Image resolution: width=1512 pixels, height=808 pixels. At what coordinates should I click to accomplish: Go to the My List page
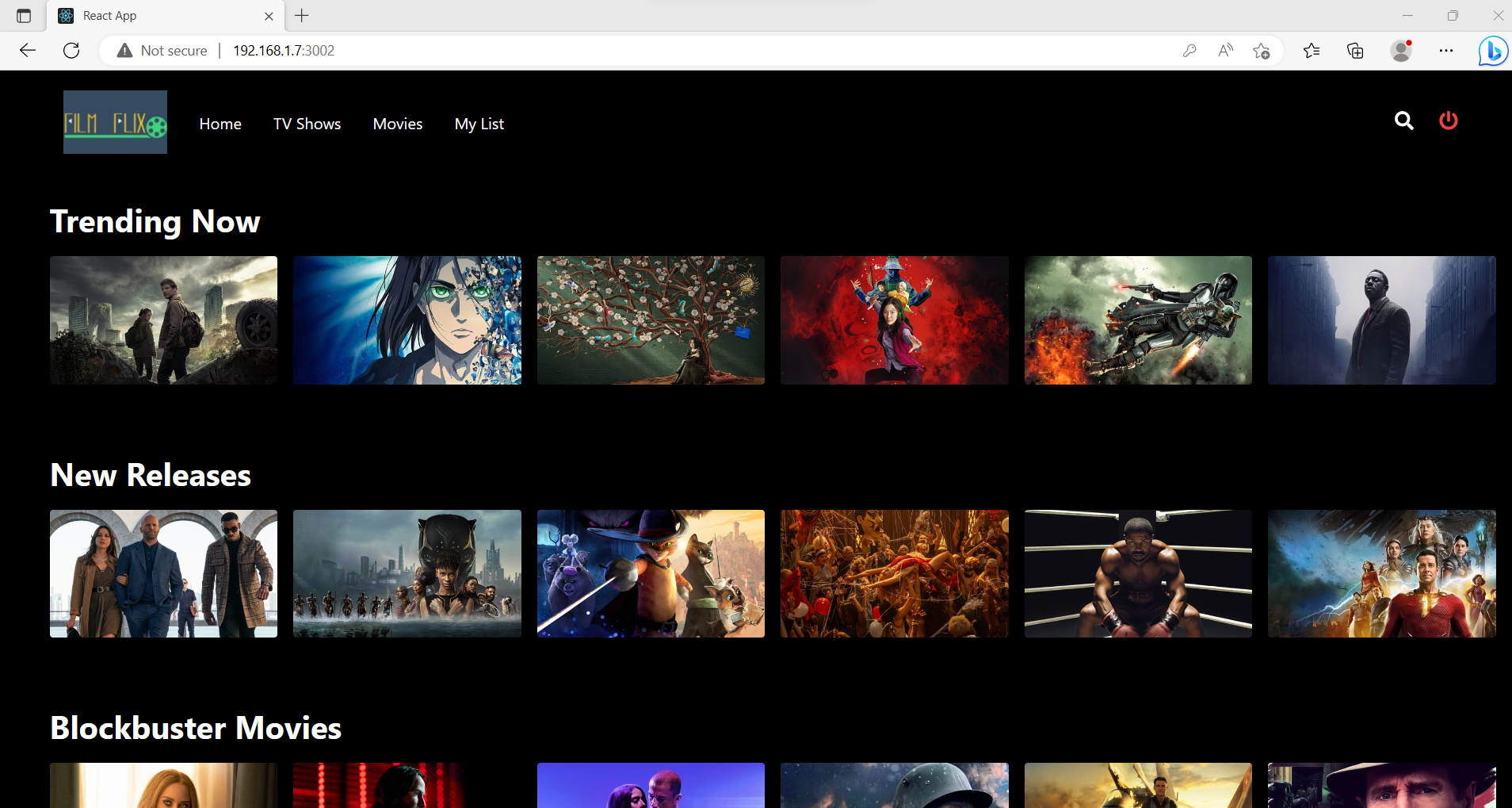[x=479, y=124]
